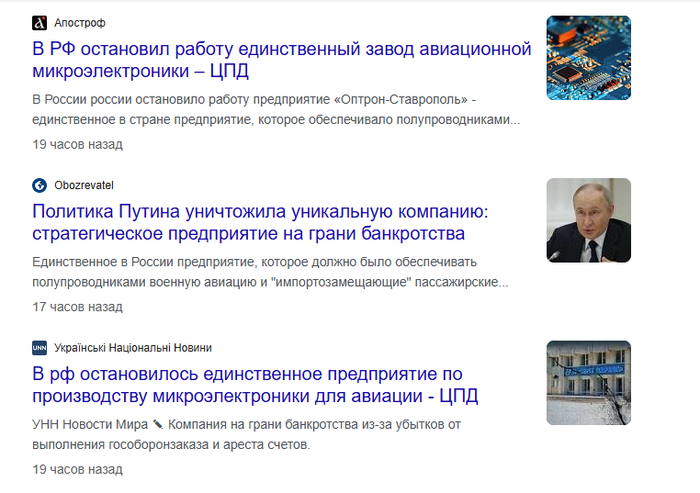This screenshot has height=493, width=700.
Task: Click the UNN source logo icon
Action: pyautogui.click(x=40, y=347)
